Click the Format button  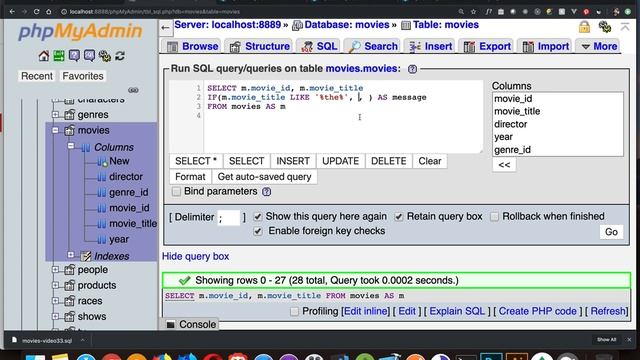click(190, 177)
